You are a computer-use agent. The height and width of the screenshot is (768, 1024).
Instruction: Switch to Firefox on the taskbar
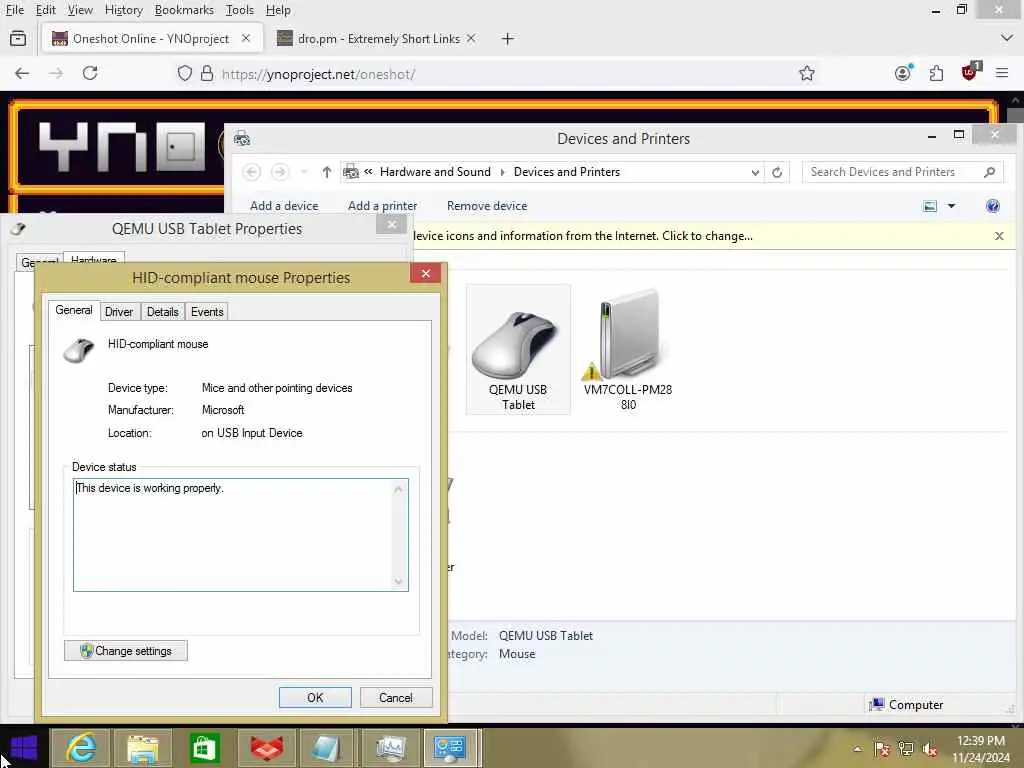tap(266, 748)
